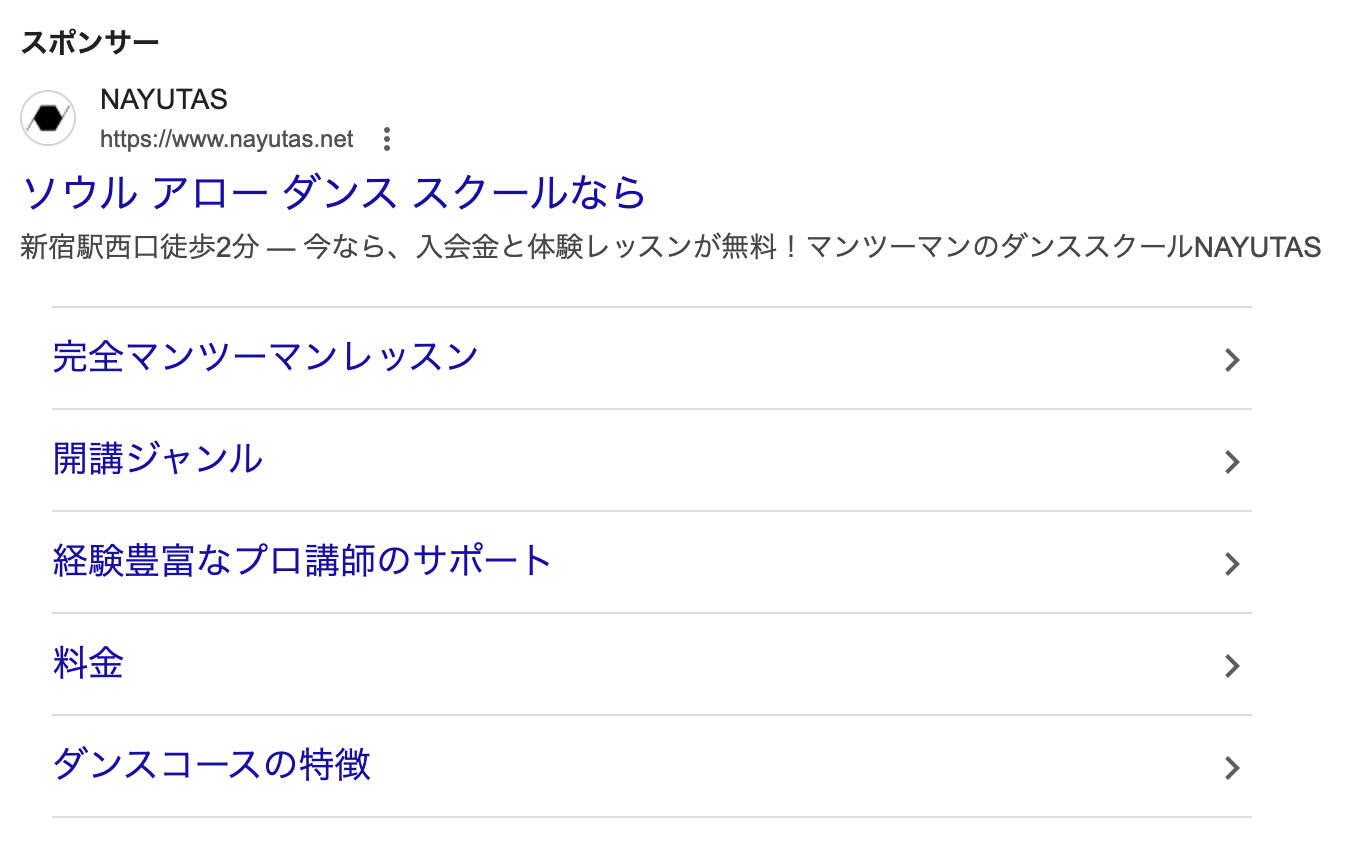Open the three-dot ad options menu
This screenshot has height=864, width=1352.
pyautogui.click(x=387, y=139)
